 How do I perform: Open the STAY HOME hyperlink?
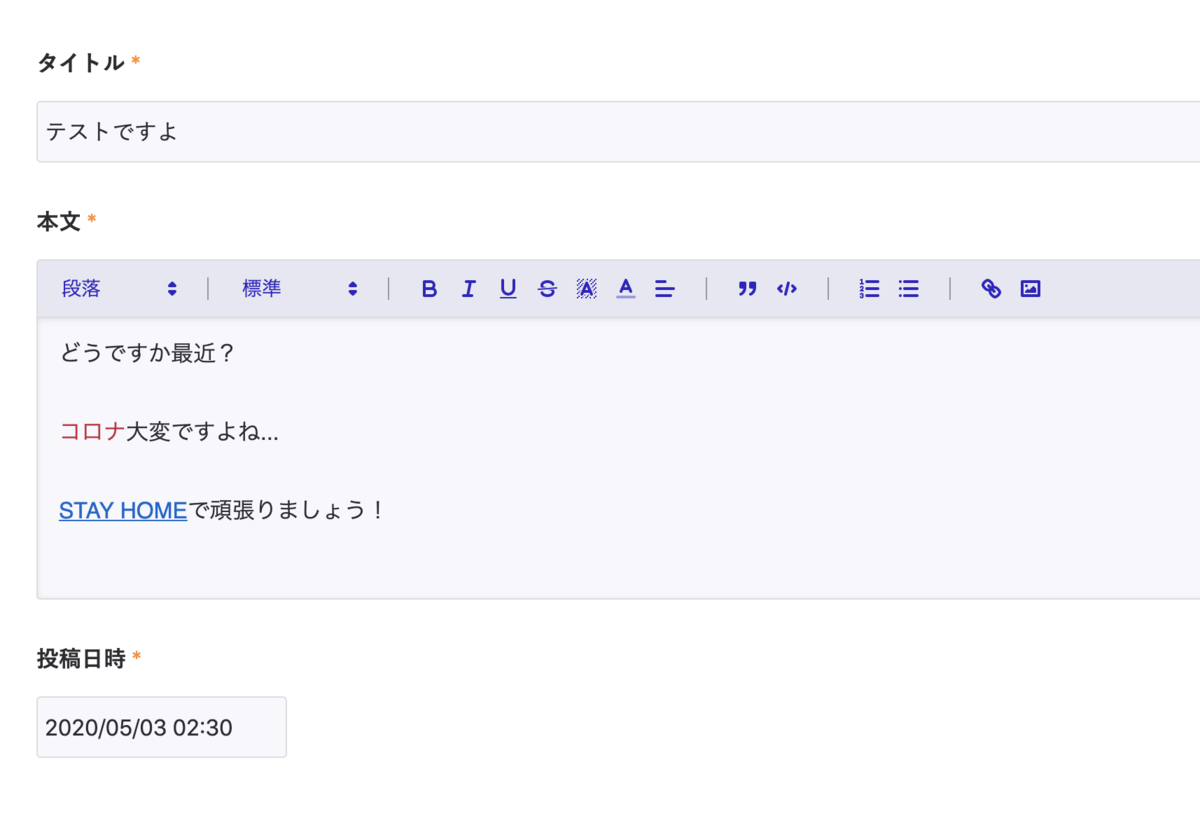(122, 510)
